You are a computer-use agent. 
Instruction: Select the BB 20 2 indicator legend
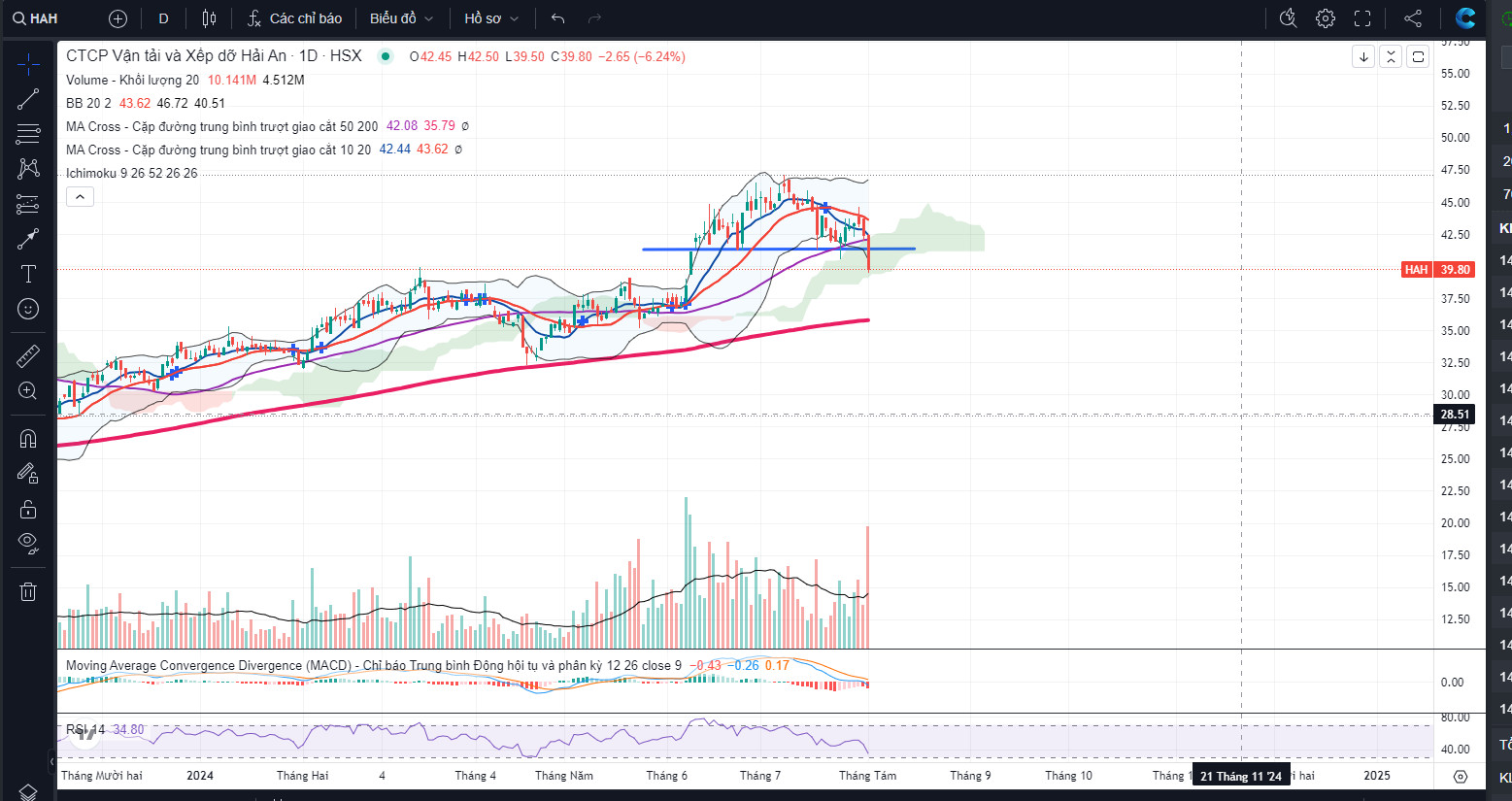click(88, 103)
